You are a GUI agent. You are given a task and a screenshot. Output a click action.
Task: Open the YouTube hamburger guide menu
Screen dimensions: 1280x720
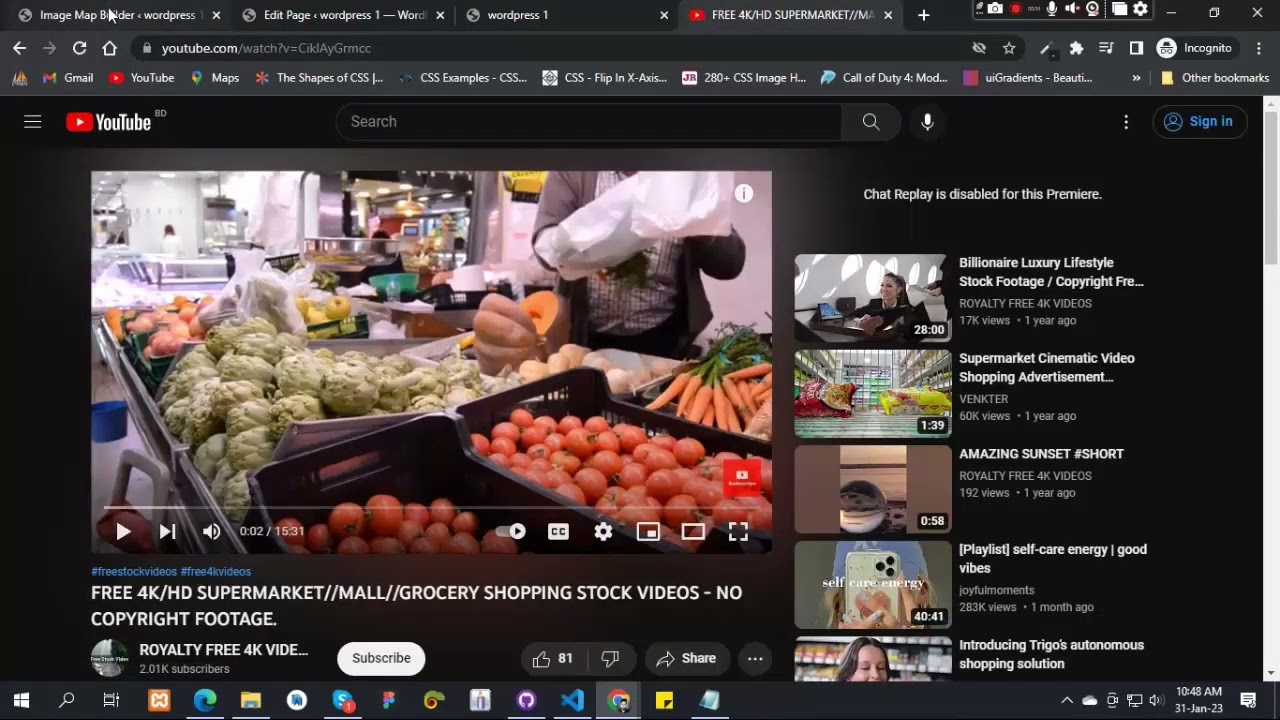tap(33, 121)
